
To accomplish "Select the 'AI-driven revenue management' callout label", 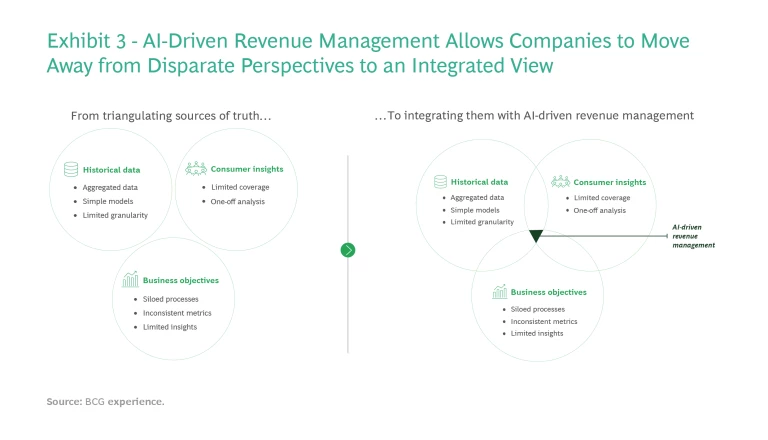I will (693, 237).
